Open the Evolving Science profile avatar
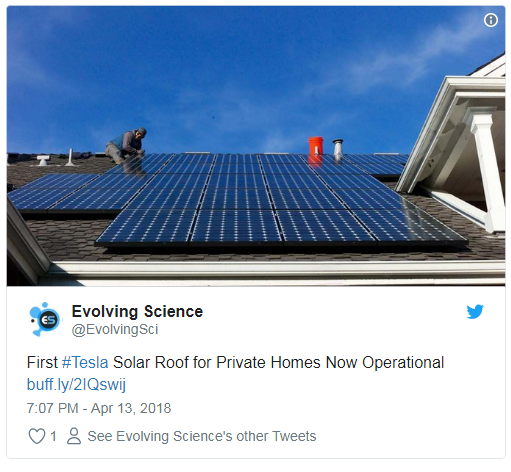The width and height of the screenshot is (511, 472). pyautogui.click(x=45, y=319)
